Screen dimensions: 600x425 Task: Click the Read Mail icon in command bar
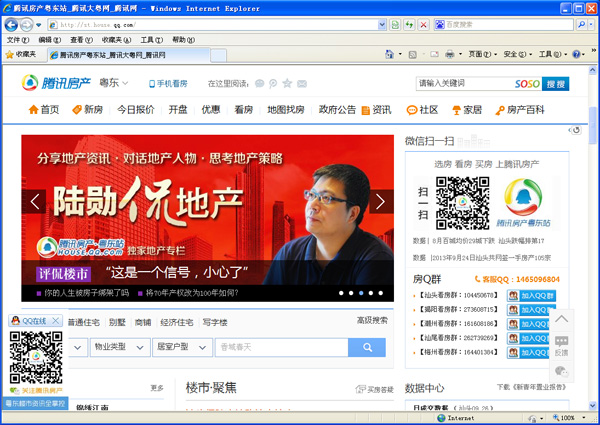point(434,54)
